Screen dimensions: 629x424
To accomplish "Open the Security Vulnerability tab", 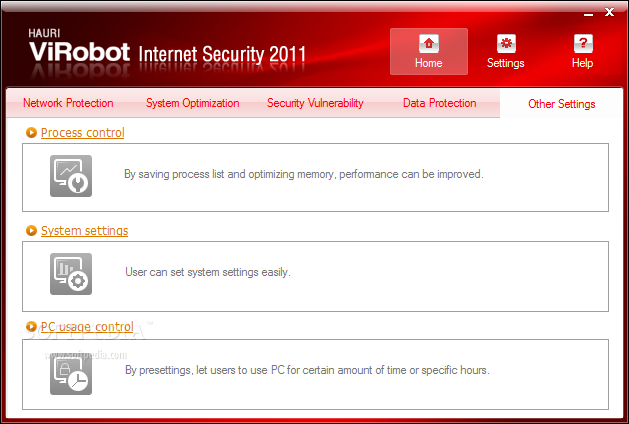I will click(x=315, y=103).
